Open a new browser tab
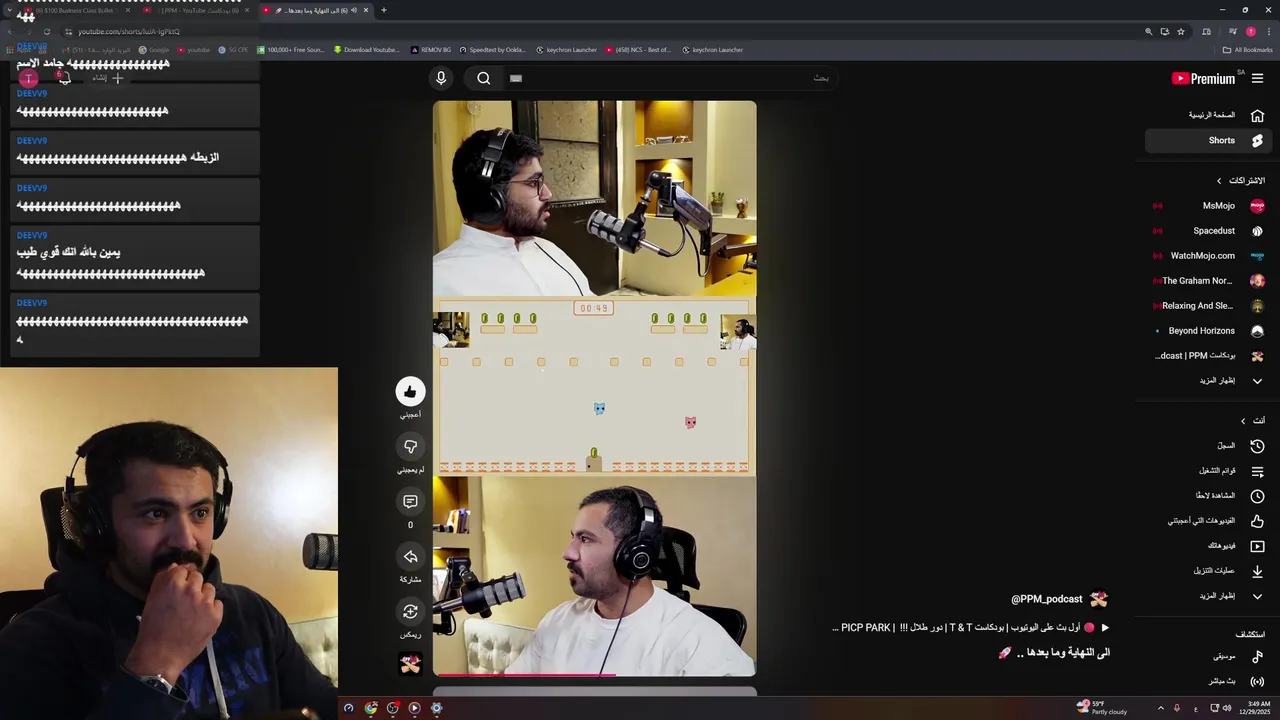The image size is (1280, 720). (384, 10)
